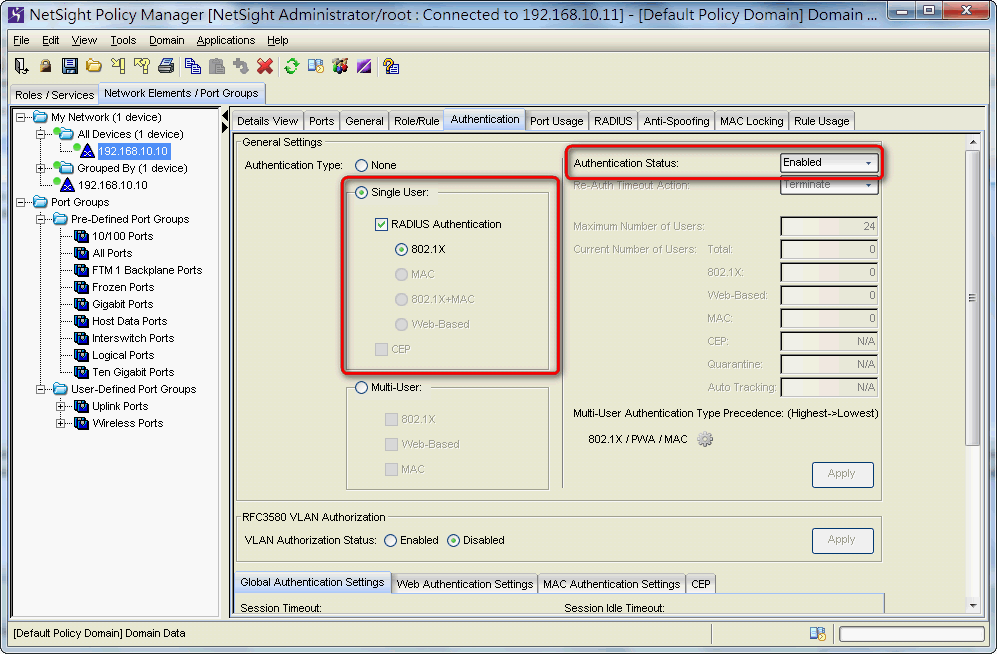Expand the Uplink Ports node
This screenshot has width=997, height=654.
click(x=60, y=406)
